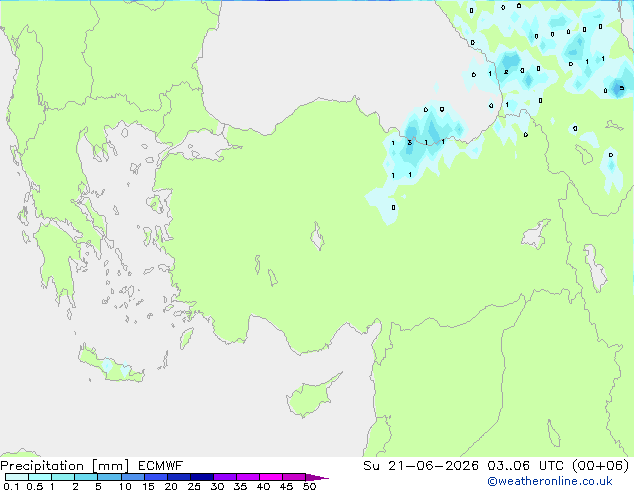The height and width of the screenshot is (490, 634).
Task: Click the 2–5 mm legend color swatch
Action: click(86, 477)
